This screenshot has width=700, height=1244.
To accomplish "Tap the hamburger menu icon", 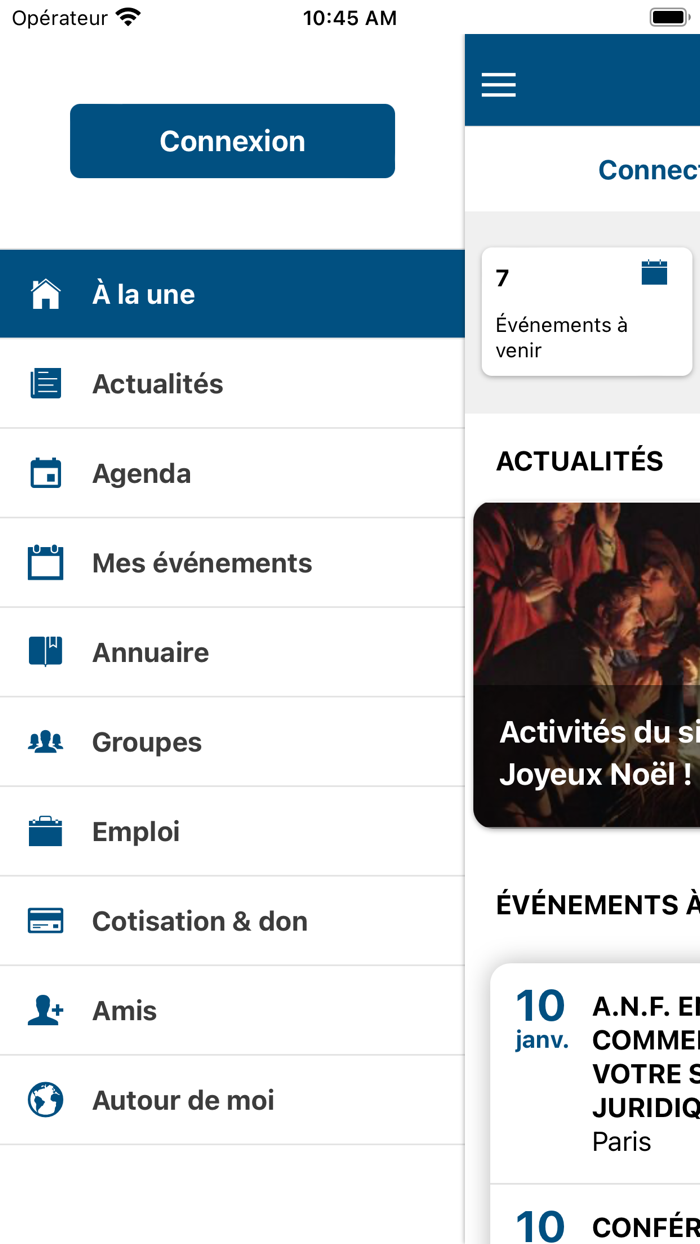I will pyautogui.click(x=498, y=84).
